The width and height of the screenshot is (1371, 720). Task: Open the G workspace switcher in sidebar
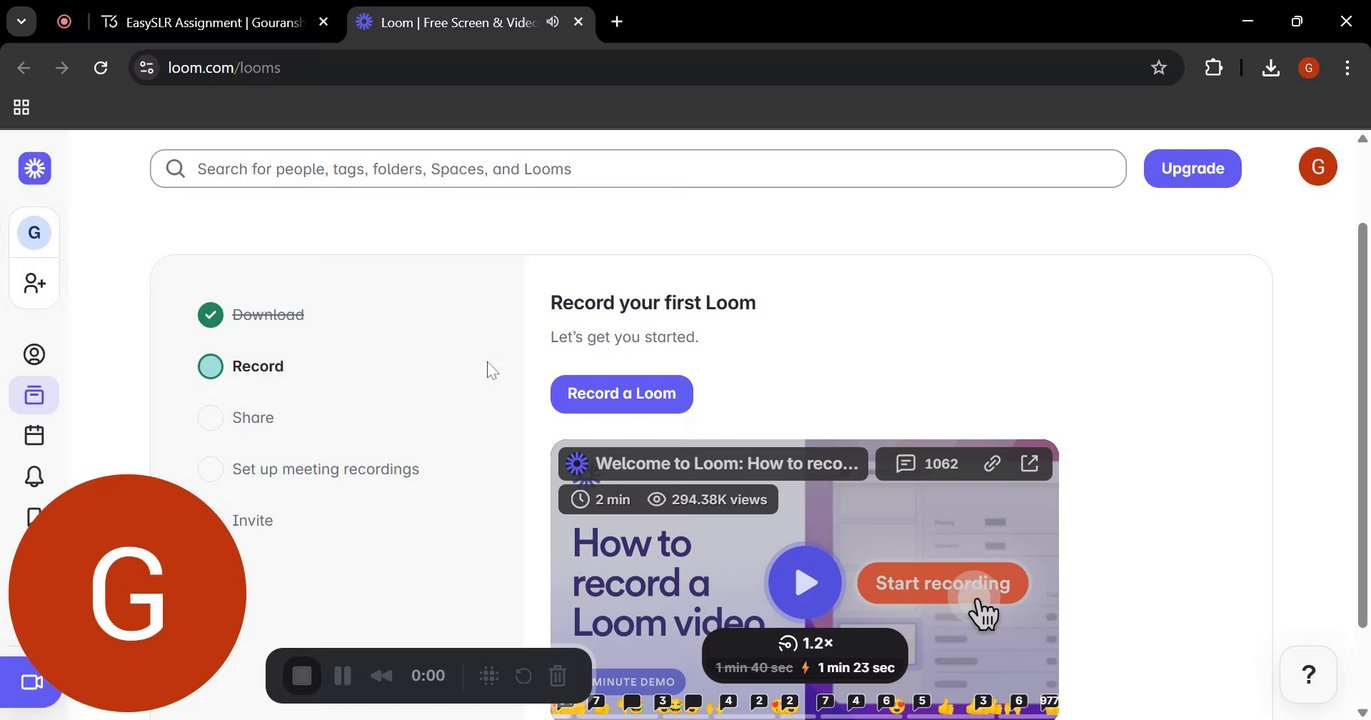click(34, 233)
